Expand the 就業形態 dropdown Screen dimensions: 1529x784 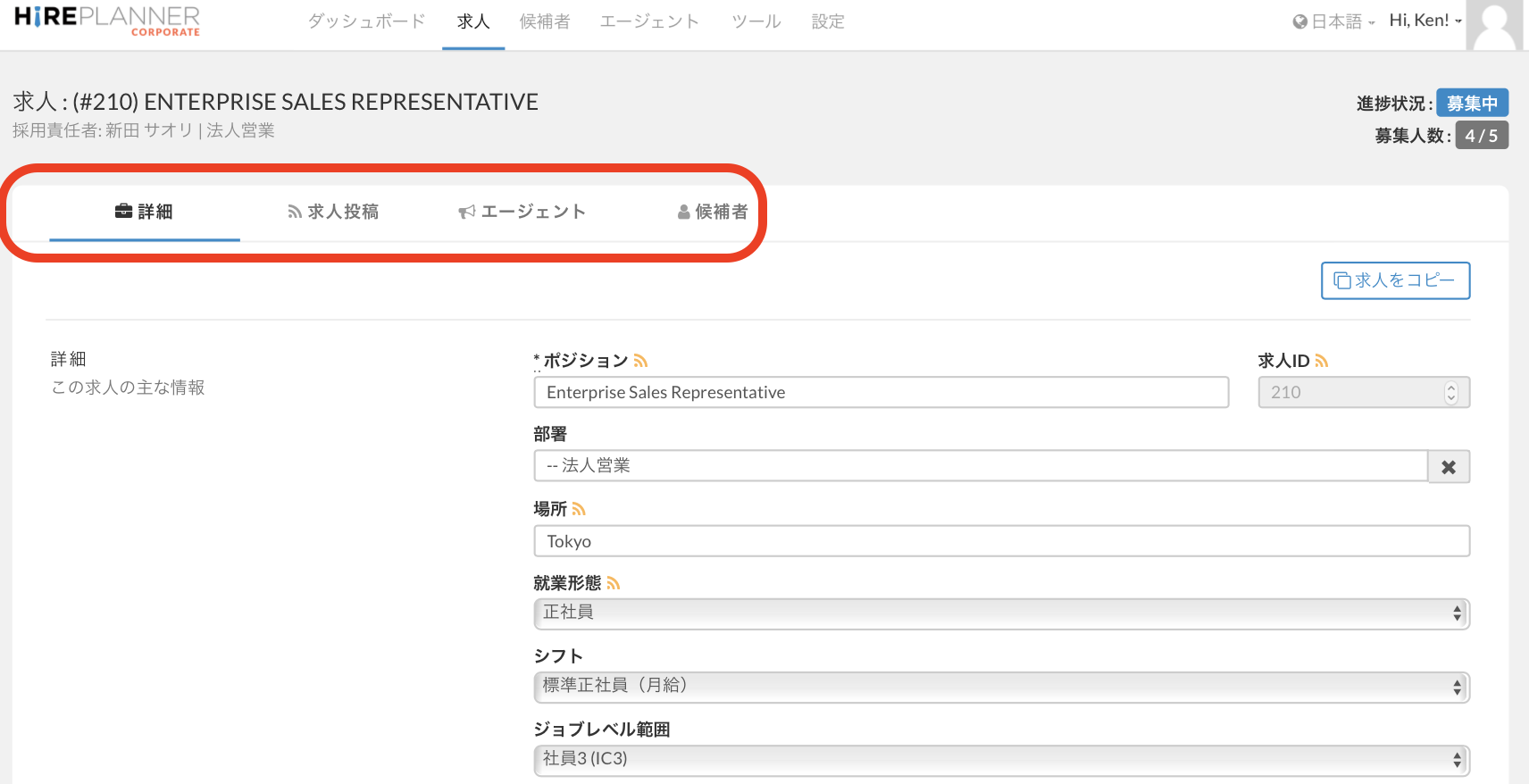1000,613
